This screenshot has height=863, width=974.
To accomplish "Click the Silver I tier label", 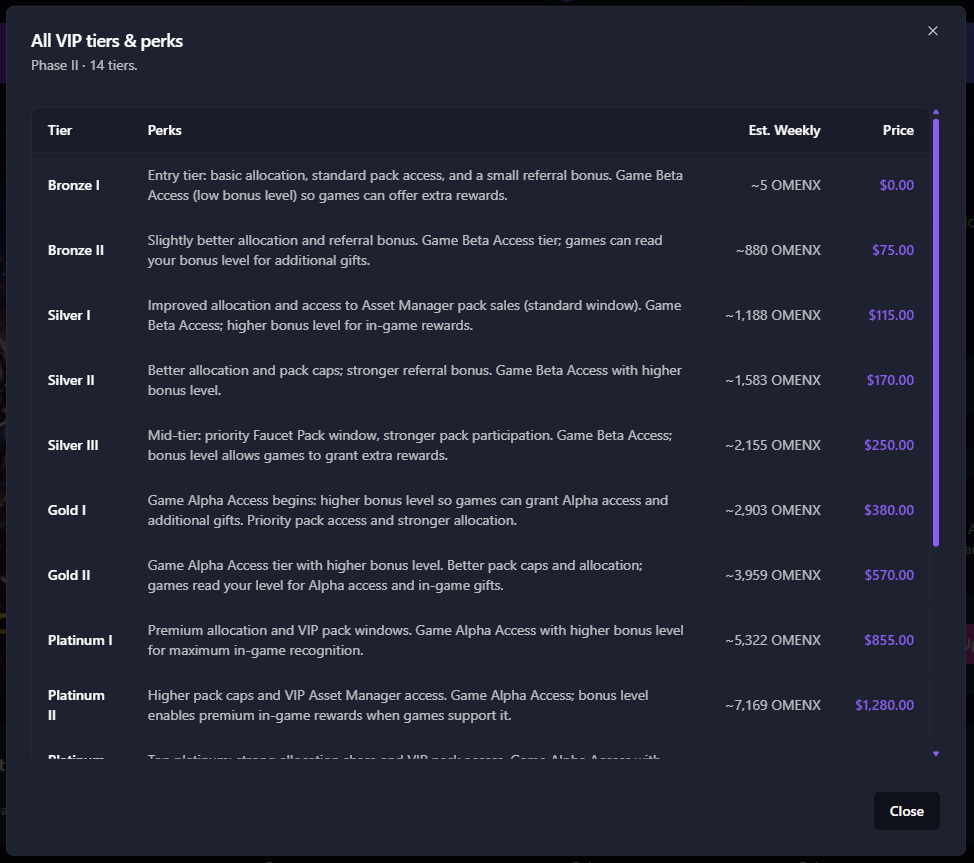I will (x=69, y=315).
